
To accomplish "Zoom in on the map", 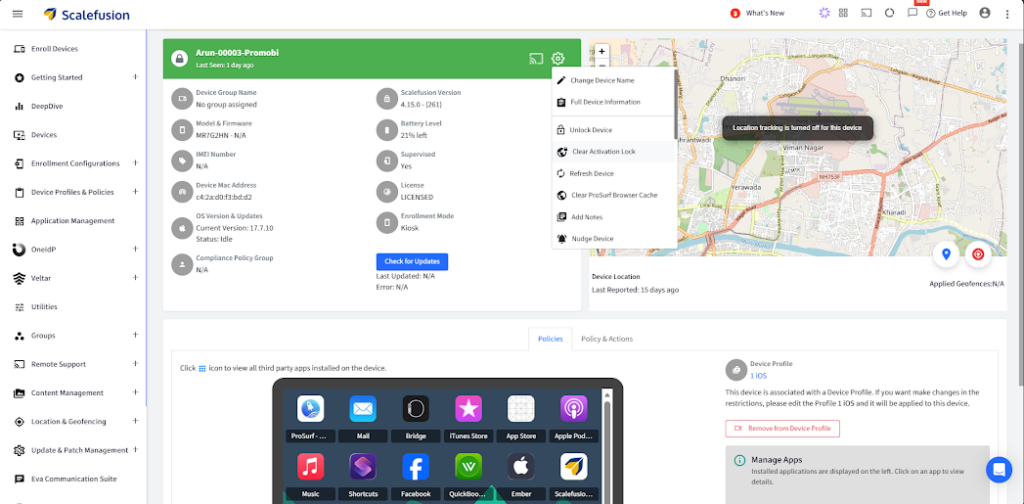I will tap(601, 51).
